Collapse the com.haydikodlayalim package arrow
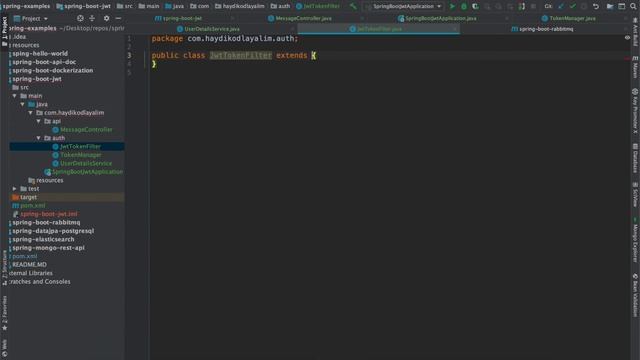Image resolution: width=640 pixels, height=360 pixels. coord(31,113)
